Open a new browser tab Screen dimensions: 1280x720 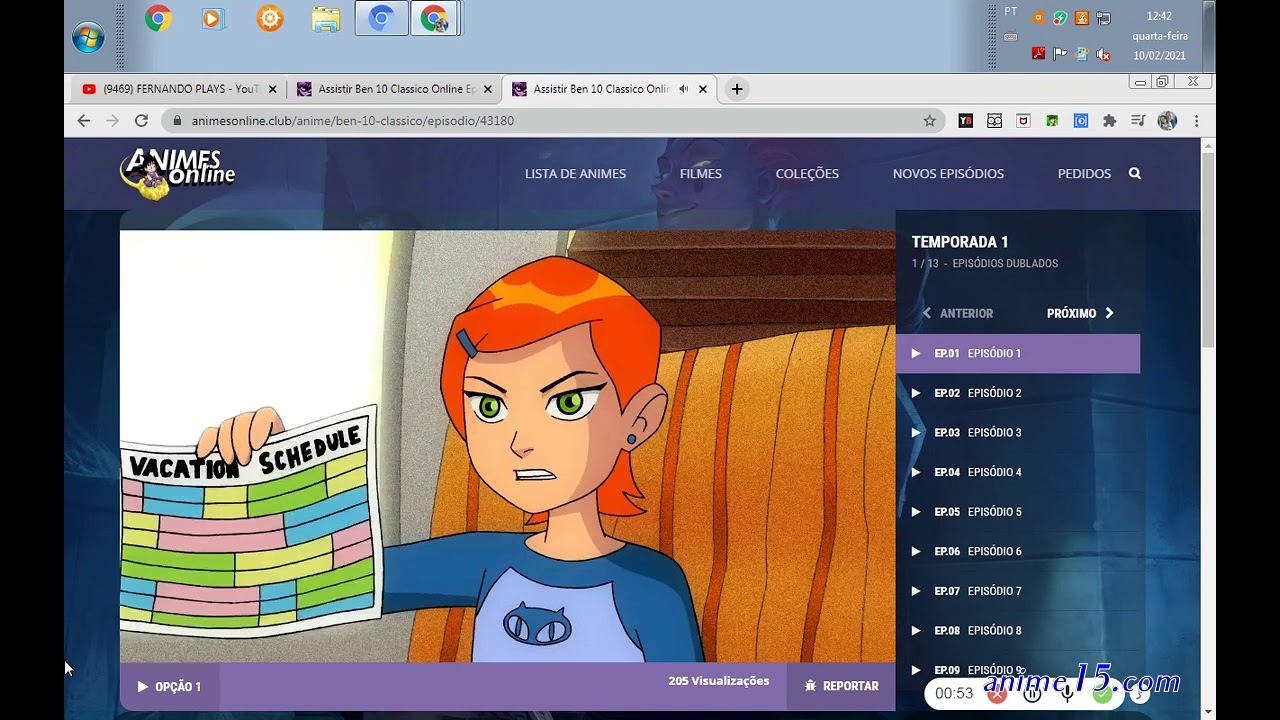coord(737,89)
